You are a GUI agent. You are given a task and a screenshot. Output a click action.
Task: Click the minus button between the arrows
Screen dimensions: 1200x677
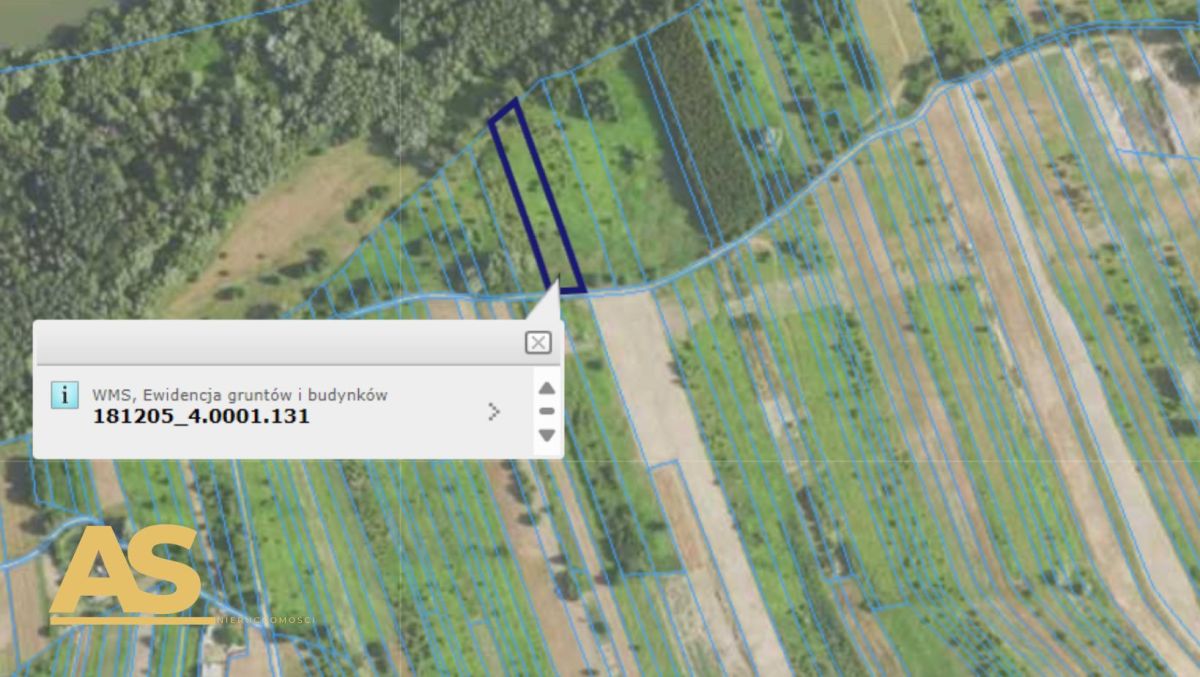[x=546, y=411]
